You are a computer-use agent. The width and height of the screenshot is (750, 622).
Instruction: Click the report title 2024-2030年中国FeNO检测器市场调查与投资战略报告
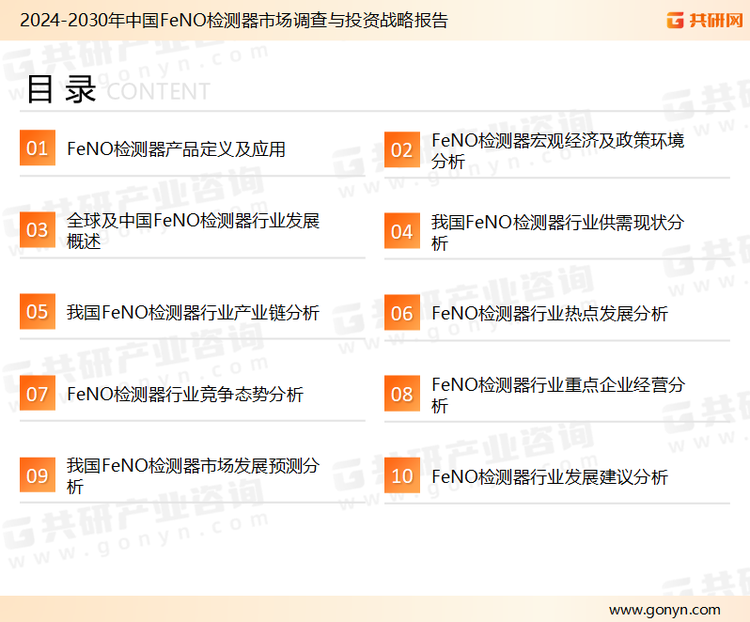click(x=234, y=20)
